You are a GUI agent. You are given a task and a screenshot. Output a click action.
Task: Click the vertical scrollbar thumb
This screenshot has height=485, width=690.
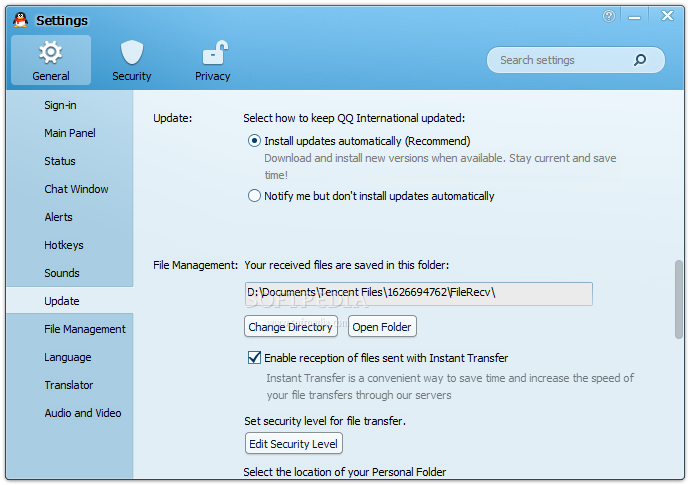point(679,299)
